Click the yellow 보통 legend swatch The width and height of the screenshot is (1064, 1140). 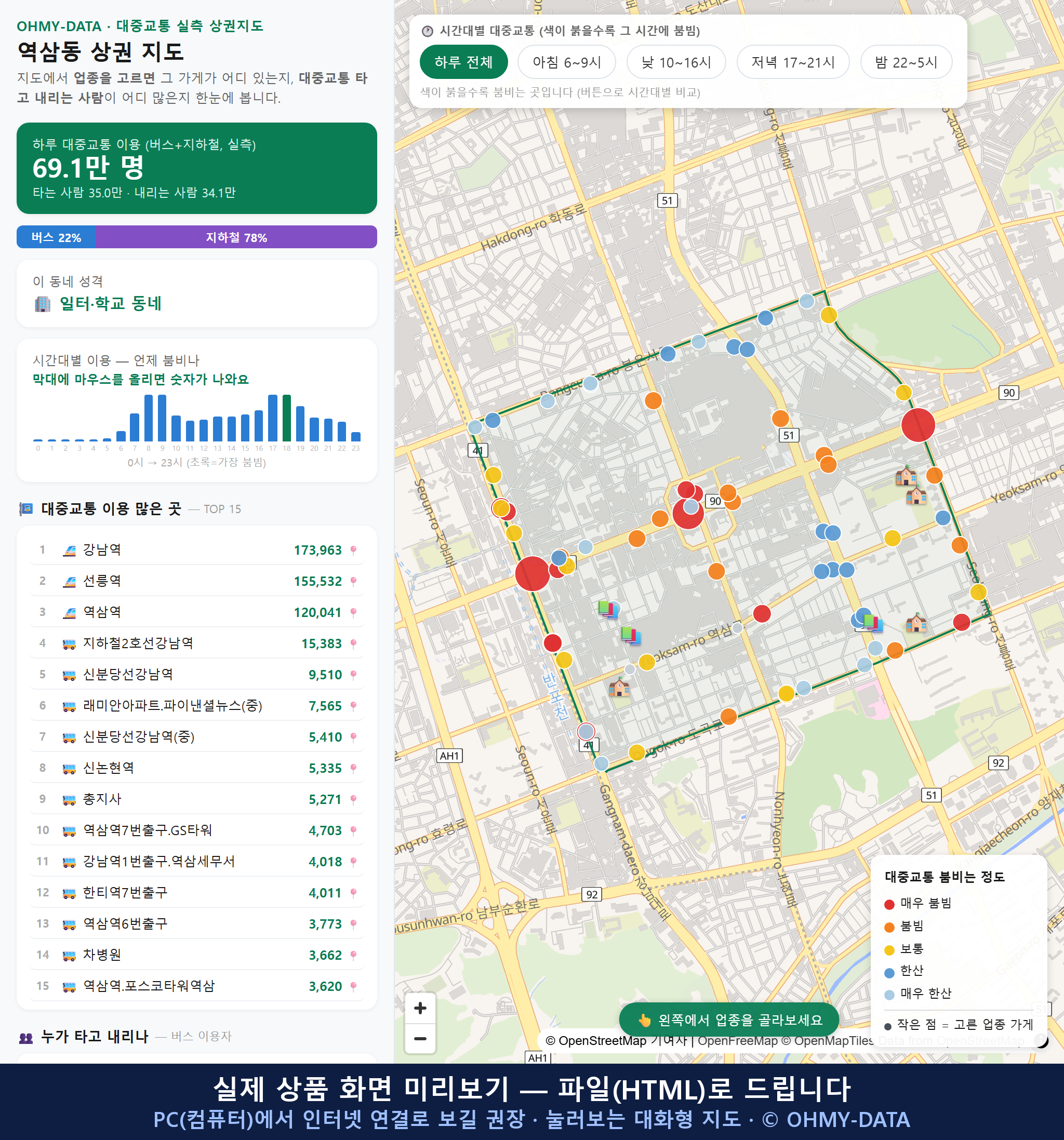[889, 950]
